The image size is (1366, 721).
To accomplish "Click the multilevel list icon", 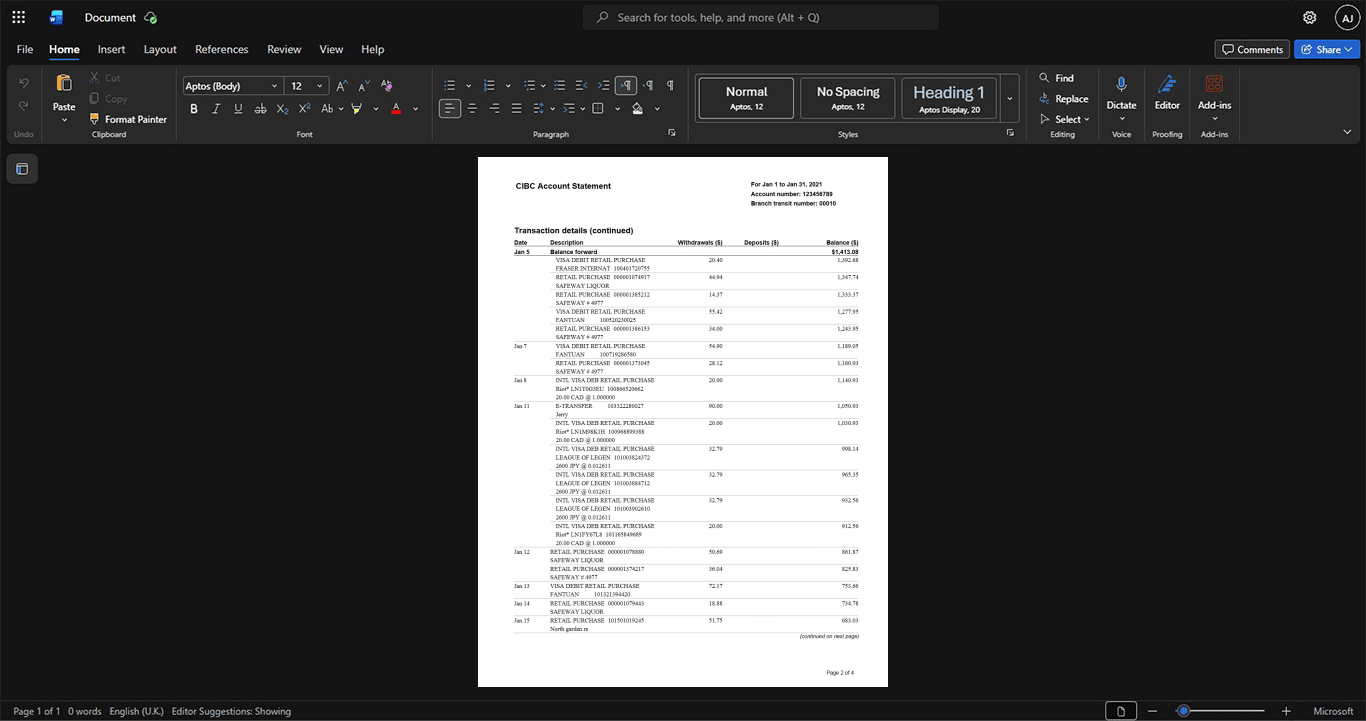I will [530, 86].
